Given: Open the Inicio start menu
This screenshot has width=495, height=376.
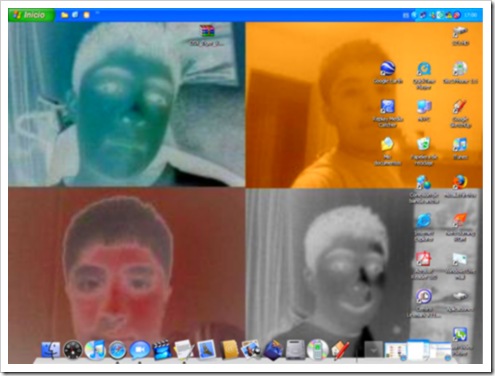Looking at the screenshot, I should coord(32,15).
